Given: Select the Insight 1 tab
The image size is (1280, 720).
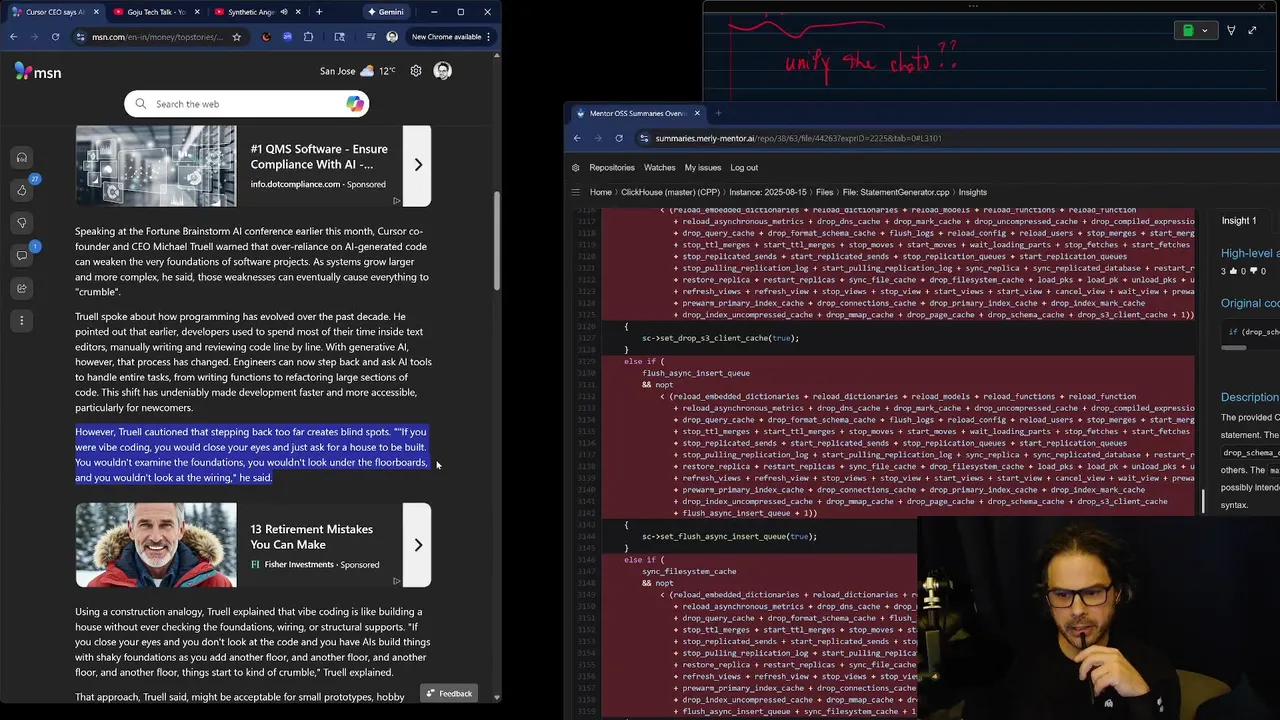Looking at the screenshot, I should pyautogui.click(x=1238, y=220).
